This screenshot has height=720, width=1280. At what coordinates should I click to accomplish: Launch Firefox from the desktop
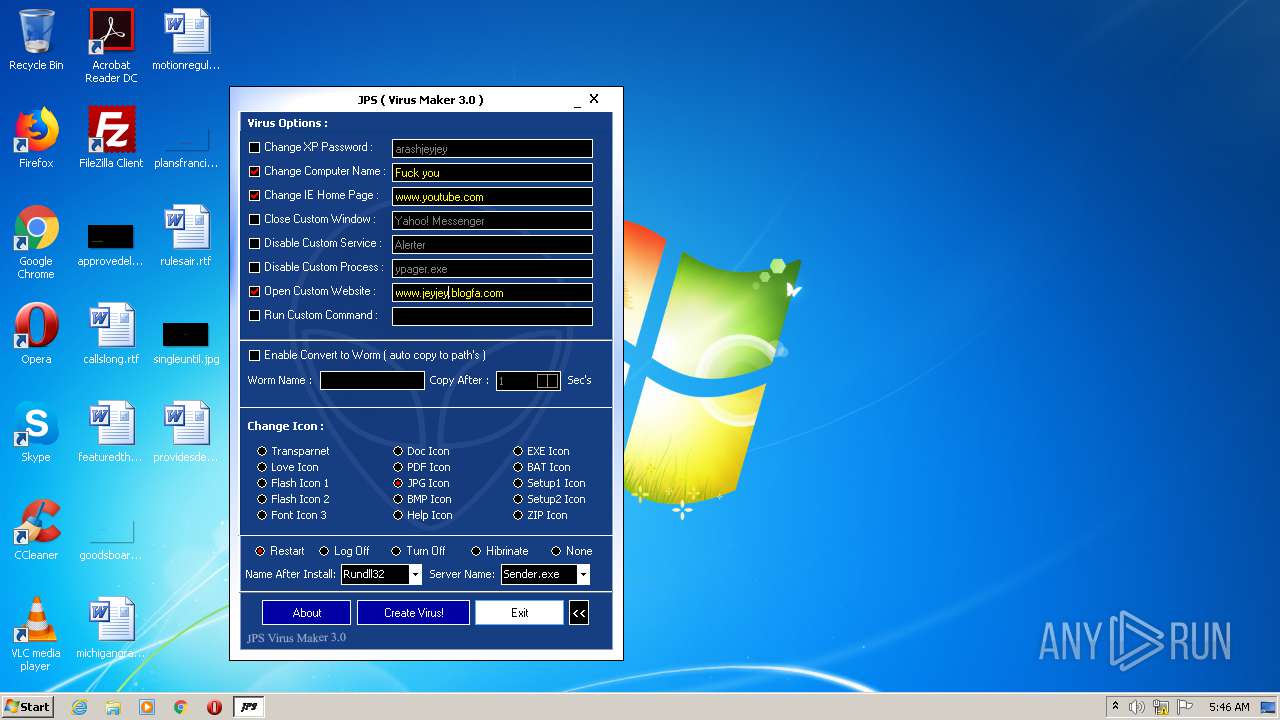tap(36, 138)
